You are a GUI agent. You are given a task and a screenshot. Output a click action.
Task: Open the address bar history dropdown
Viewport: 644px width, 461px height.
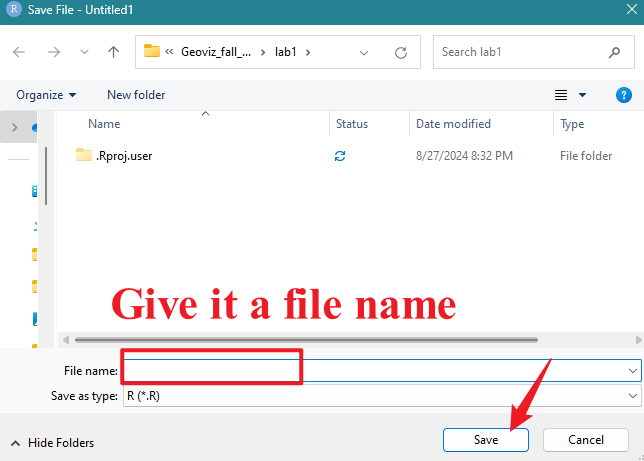coord(364,53)
